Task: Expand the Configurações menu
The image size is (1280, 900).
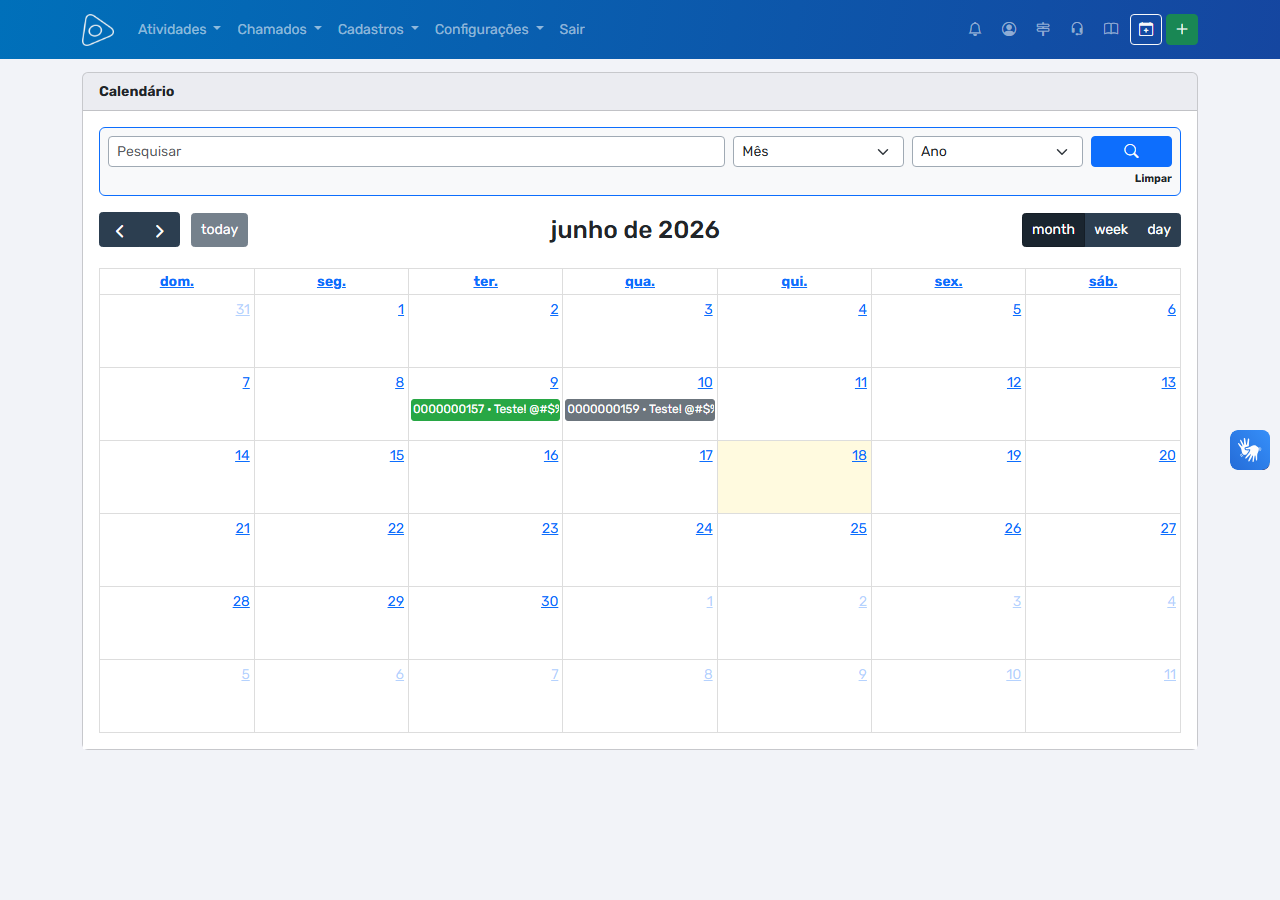Action: pyautogui.click(x=489, y=29)
